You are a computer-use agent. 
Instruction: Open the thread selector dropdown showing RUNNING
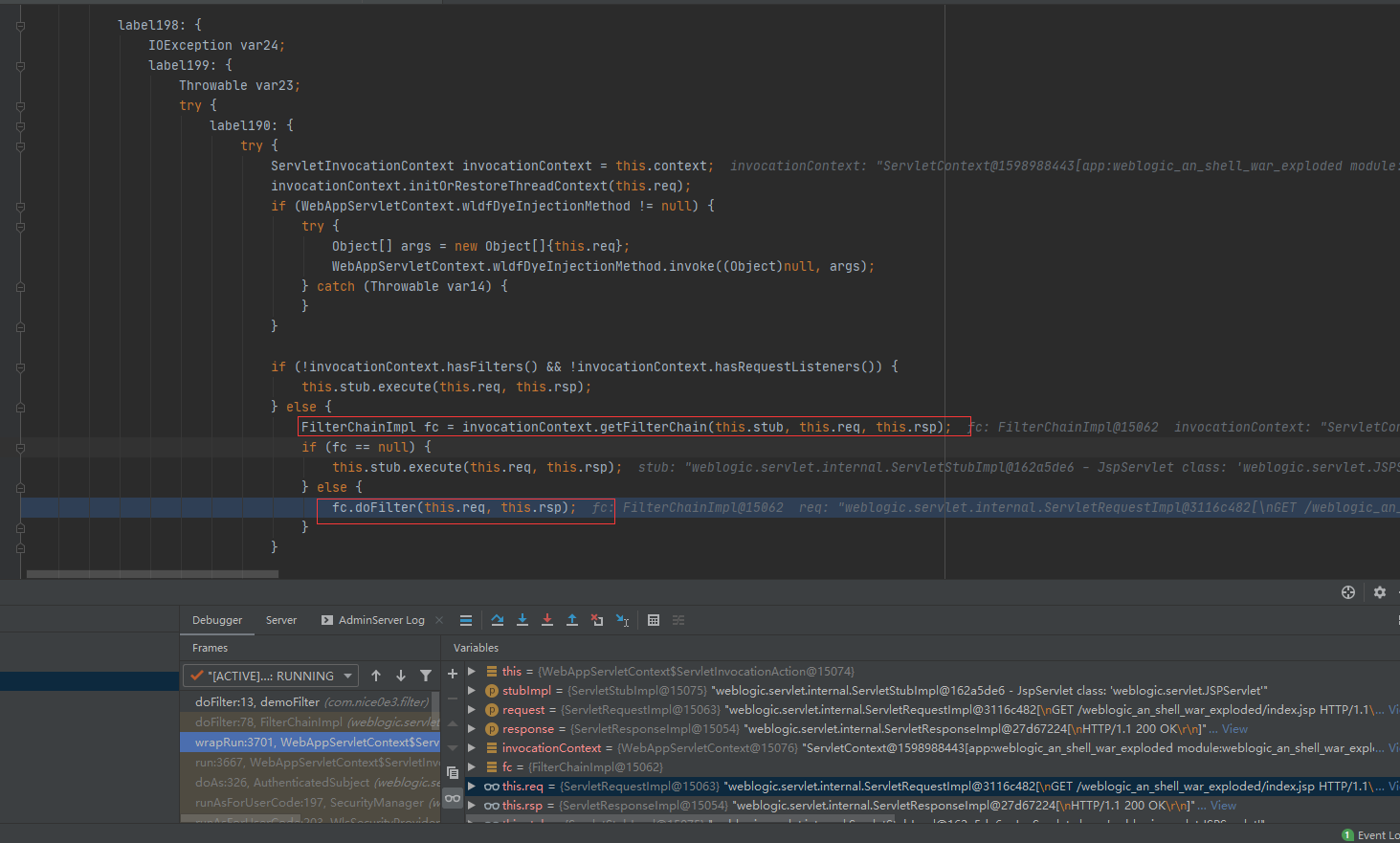pyautogui.click(x=271, y=676)
